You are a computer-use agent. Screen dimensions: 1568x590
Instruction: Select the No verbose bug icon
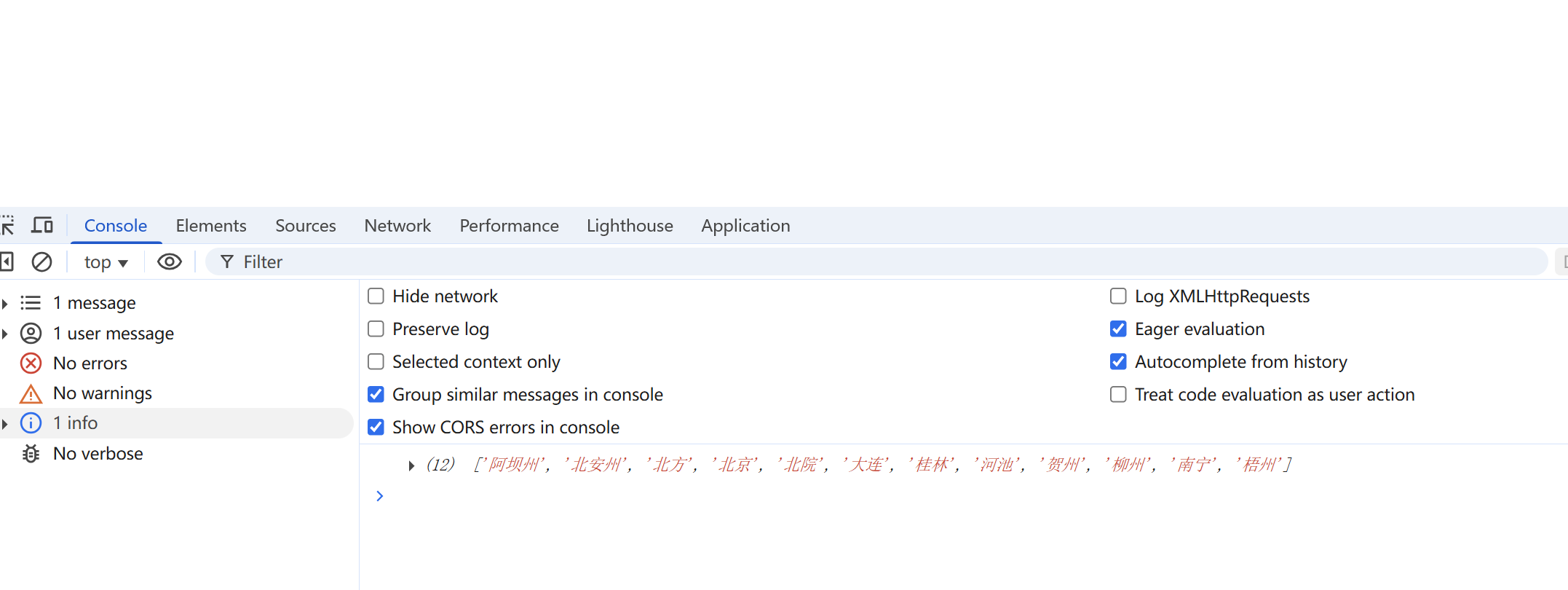point(31,454)
